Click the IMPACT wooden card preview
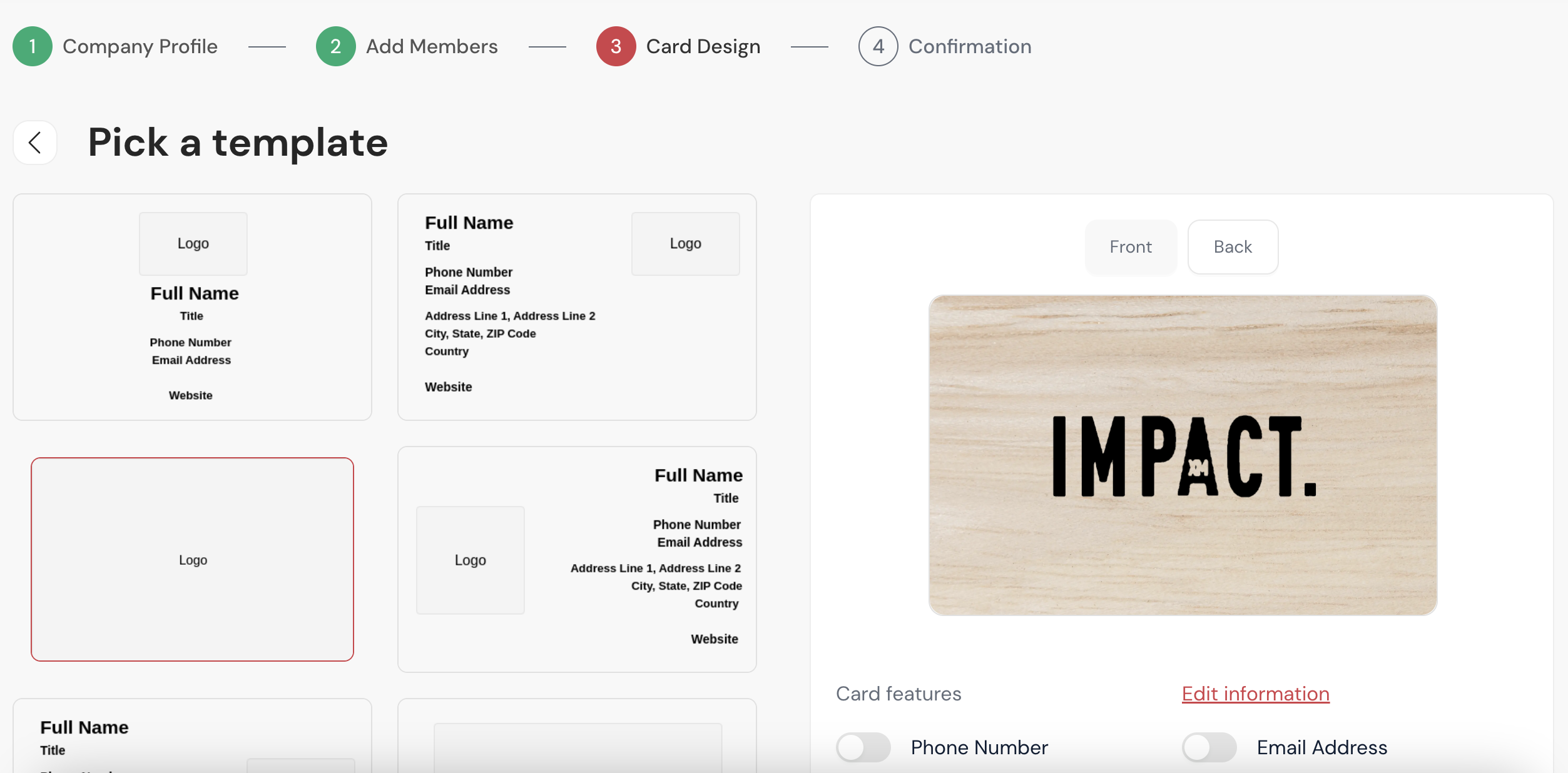1568x773 pixels. [1183, 455]
